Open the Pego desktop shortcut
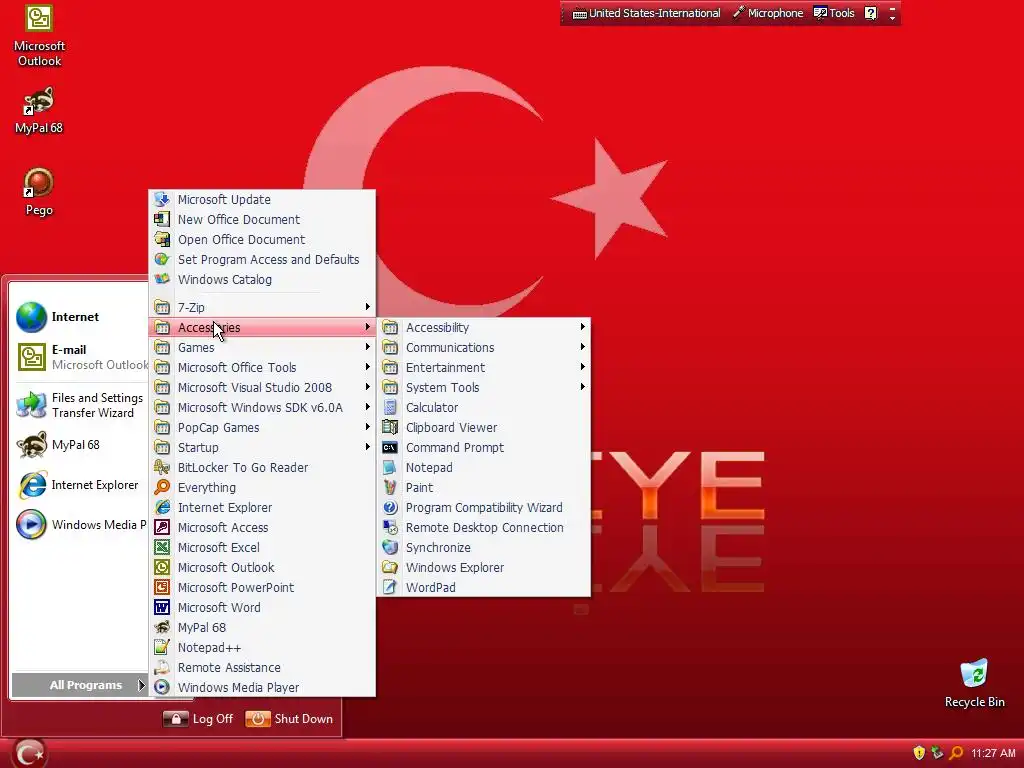The height and width of the screenshot is (768, 1024). click(x=39, y=192)
